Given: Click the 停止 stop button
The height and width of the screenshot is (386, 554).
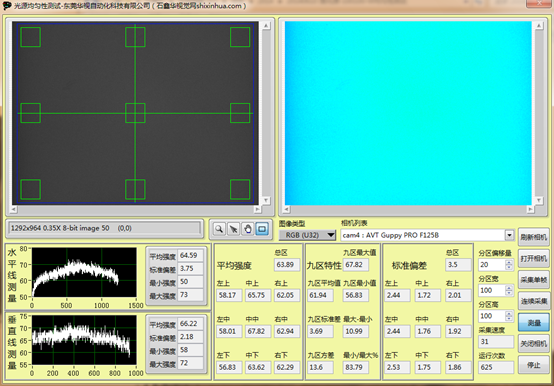Looking at the screenshot, I should [534, 365].
